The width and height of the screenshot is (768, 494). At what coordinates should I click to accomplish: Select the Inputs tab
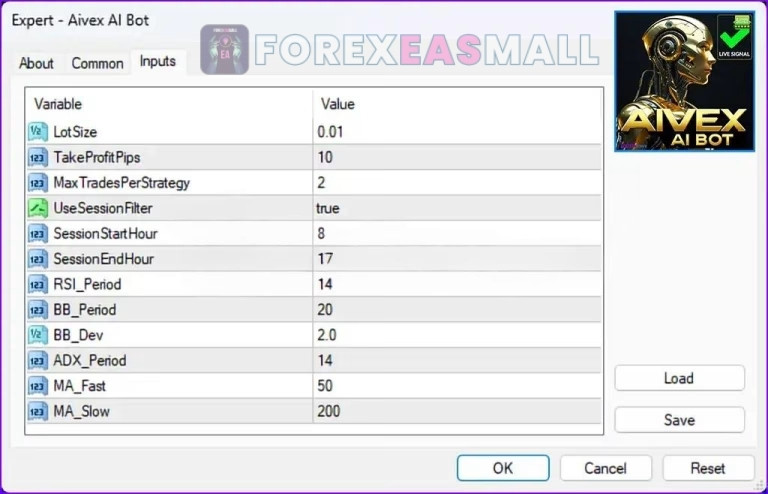coord(158,61)
